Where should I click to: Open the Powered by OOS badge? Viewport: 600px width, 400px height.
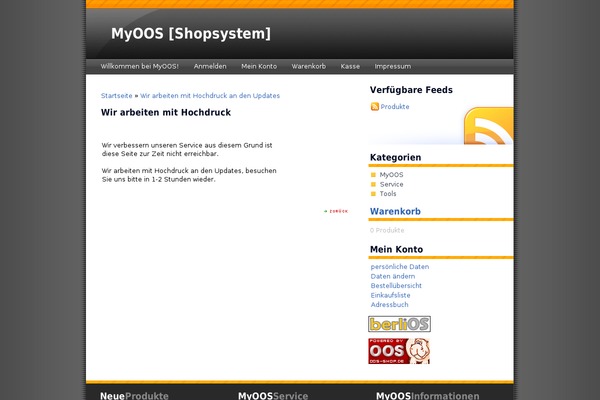(399, 351)
